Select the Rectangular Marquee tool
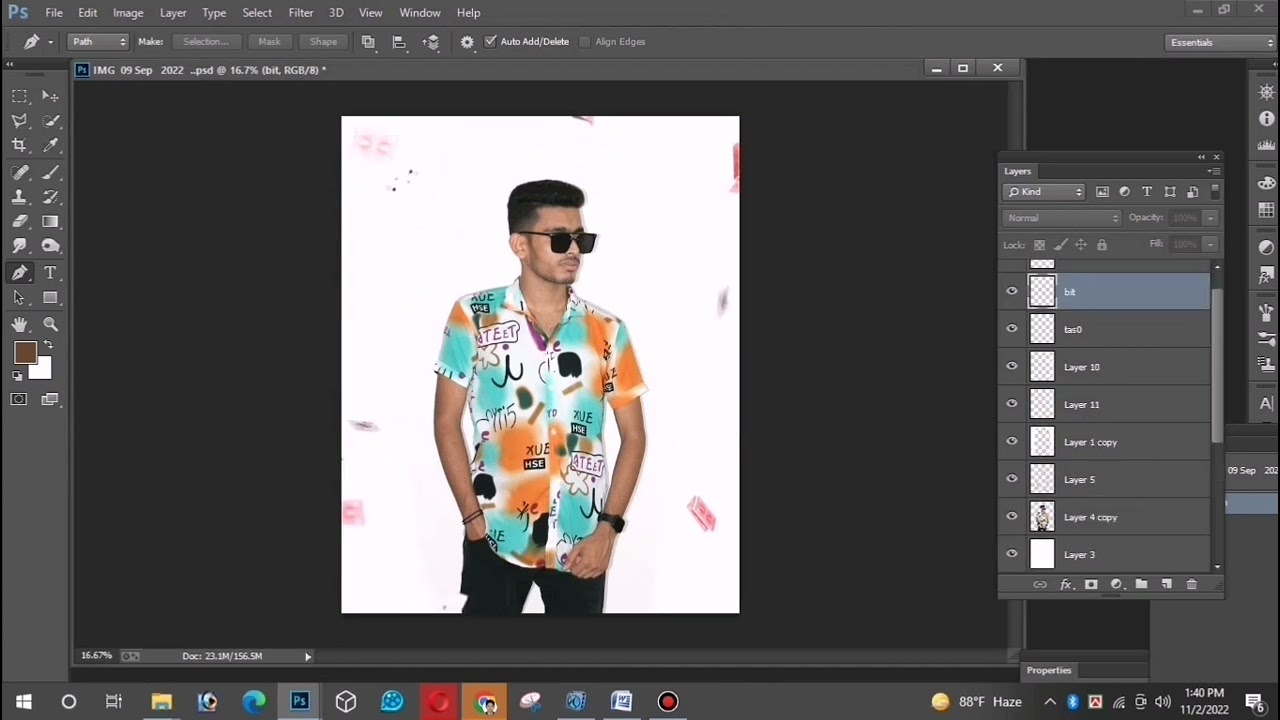 tap(19, 96)
